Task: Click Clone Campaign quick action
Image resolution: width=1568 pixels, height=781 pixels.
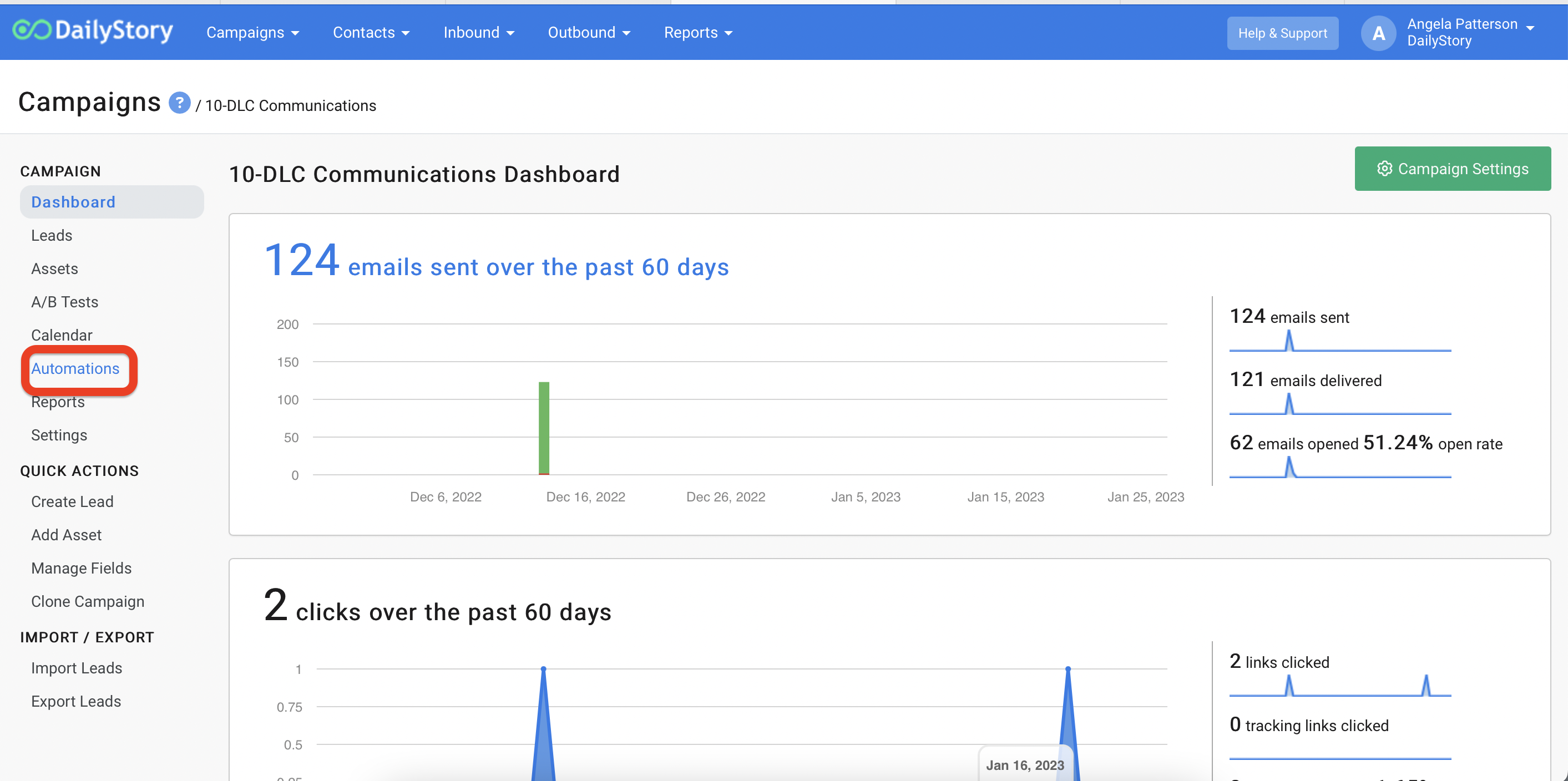Action: pos(88,601)
